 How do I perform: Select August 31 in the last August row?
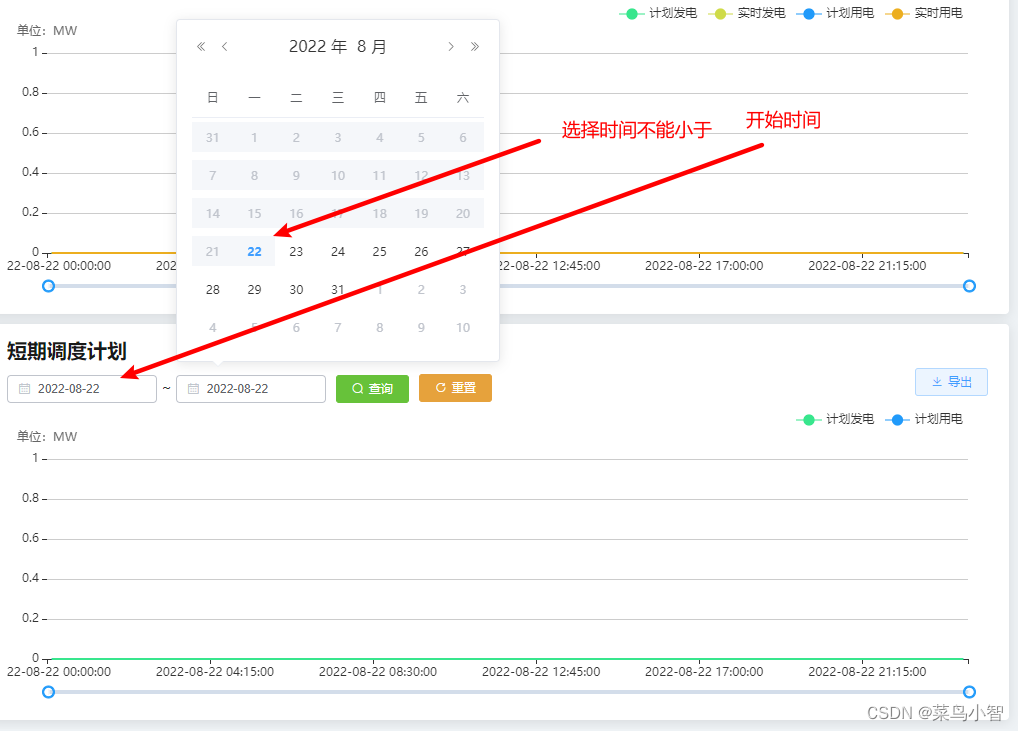pyautogui.click(x=338, y=290)
